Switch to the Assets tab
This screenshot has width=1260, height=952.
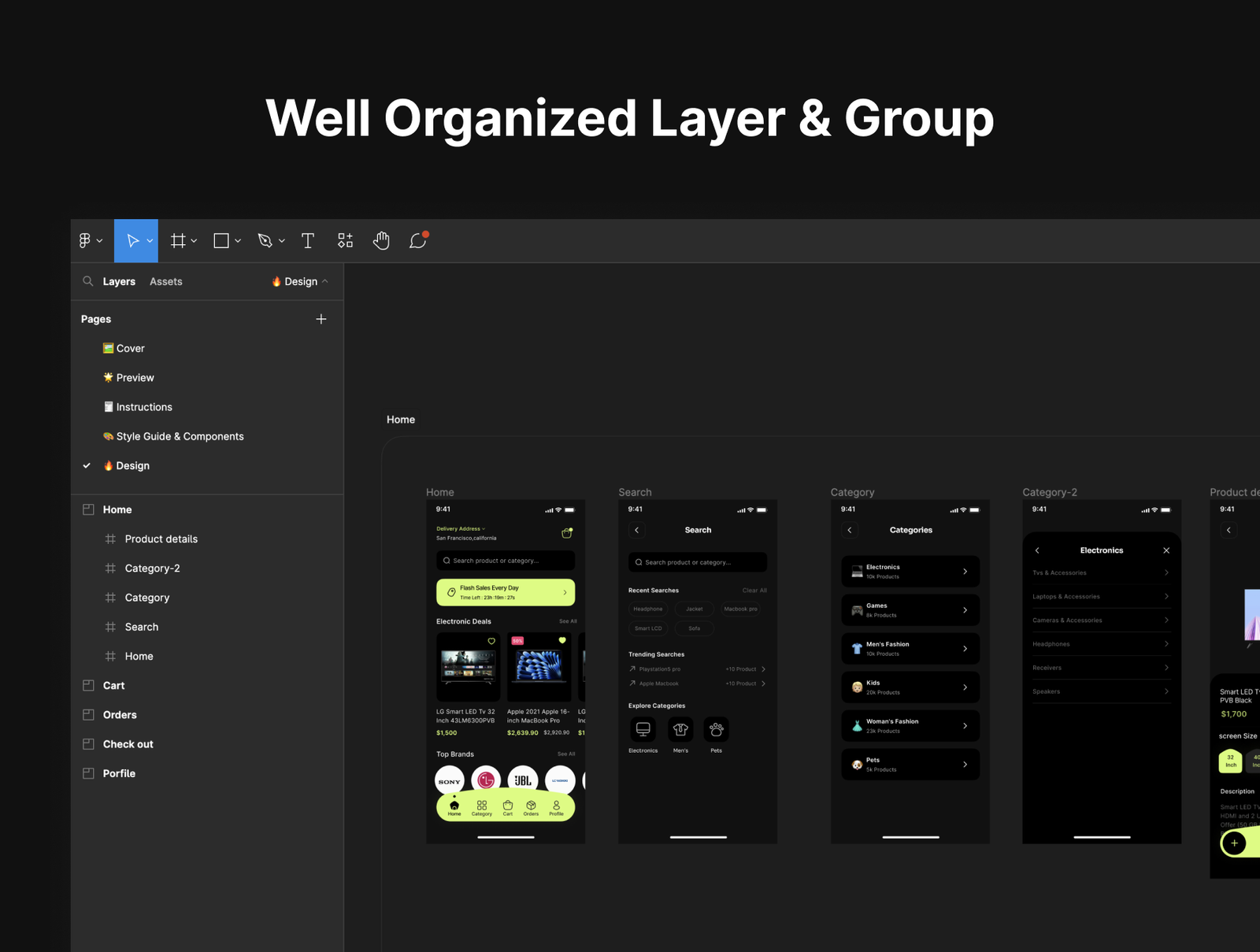(x=165, y=281)
